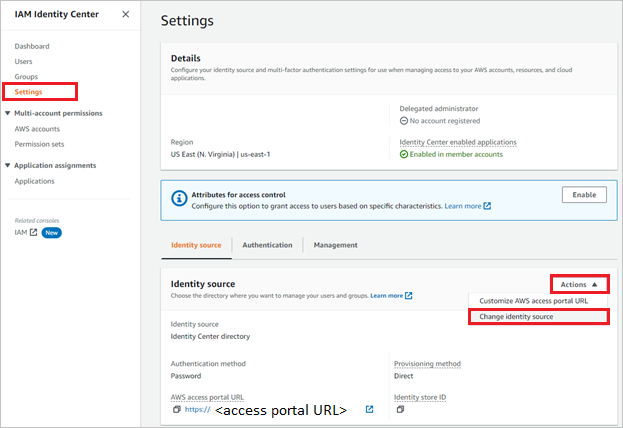The width and height of the screenshot is (623, 428).
Task: Choose Customize AWS access portal URL
Action: click(x=534, y=301)
